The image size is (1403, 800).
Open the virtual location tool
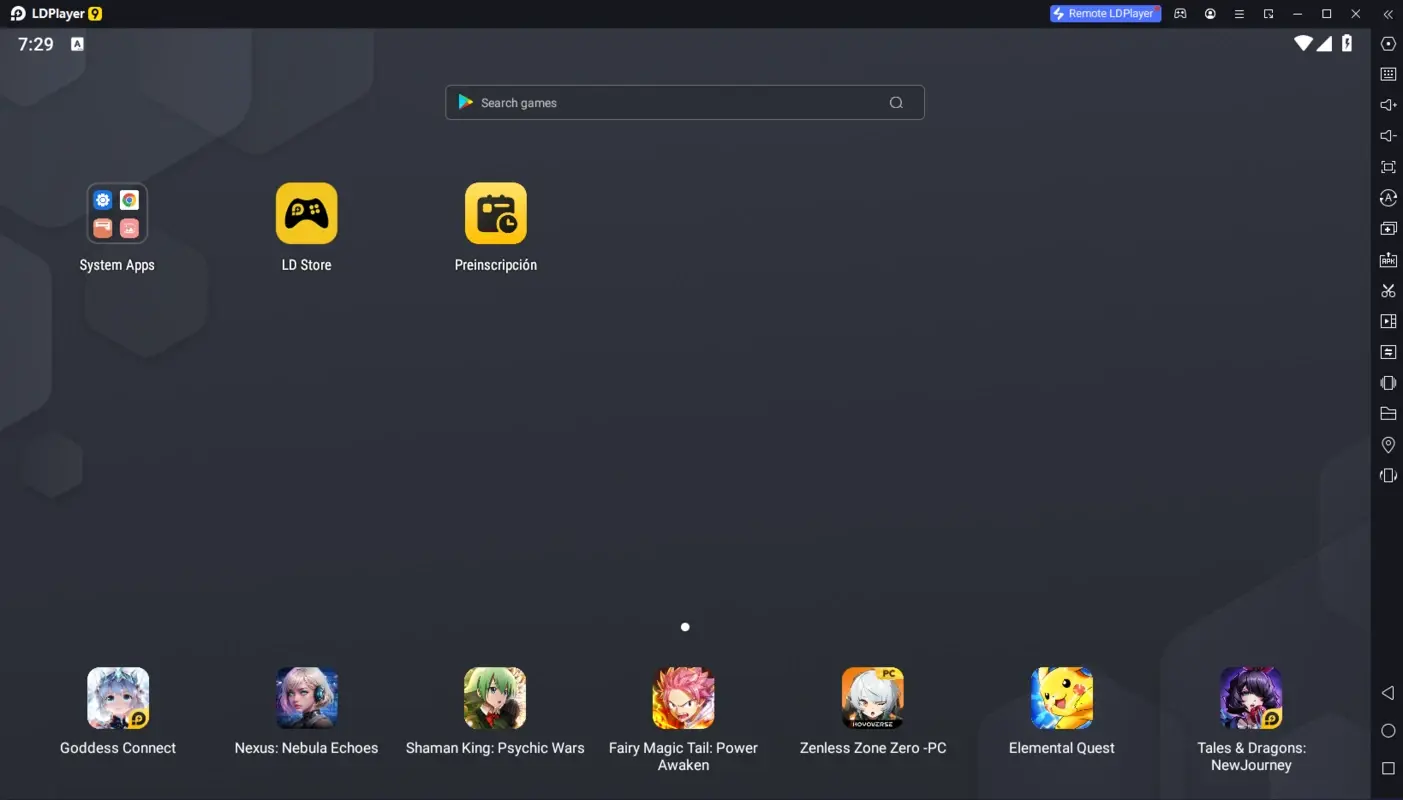1388,444
